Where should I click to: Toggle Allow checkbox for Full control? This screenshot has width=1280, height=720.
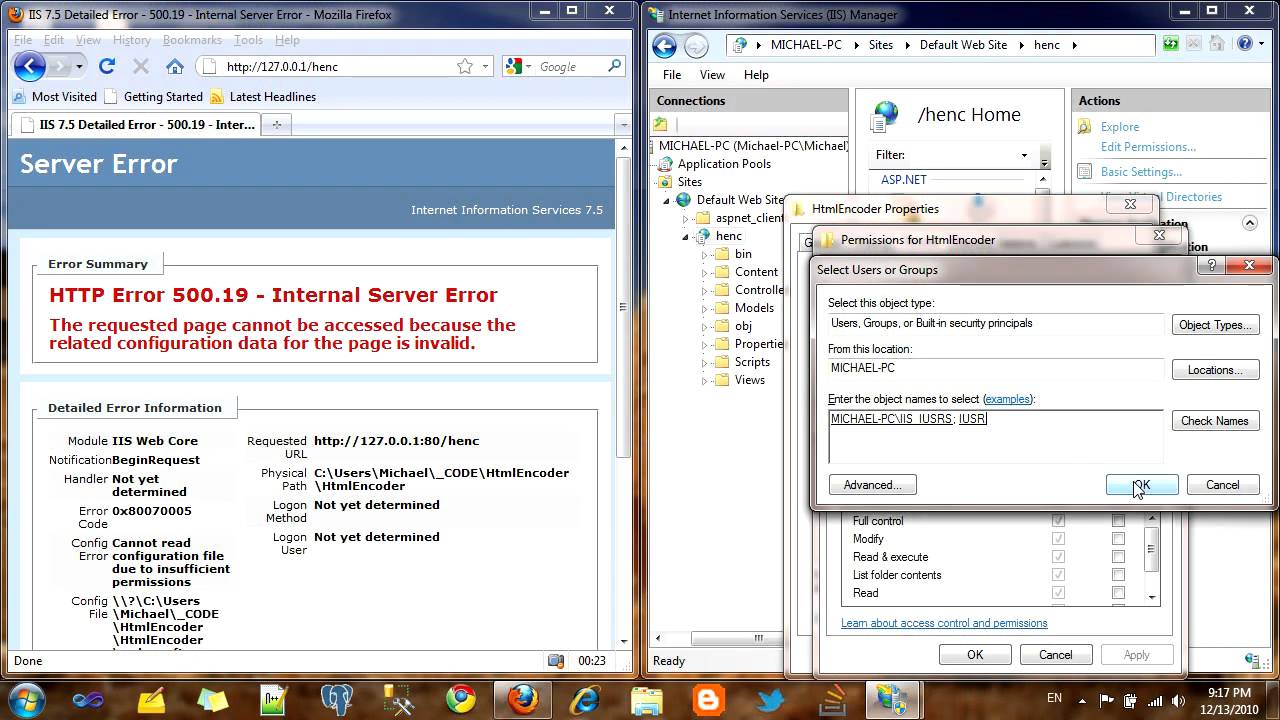(x=1058, y=521)
